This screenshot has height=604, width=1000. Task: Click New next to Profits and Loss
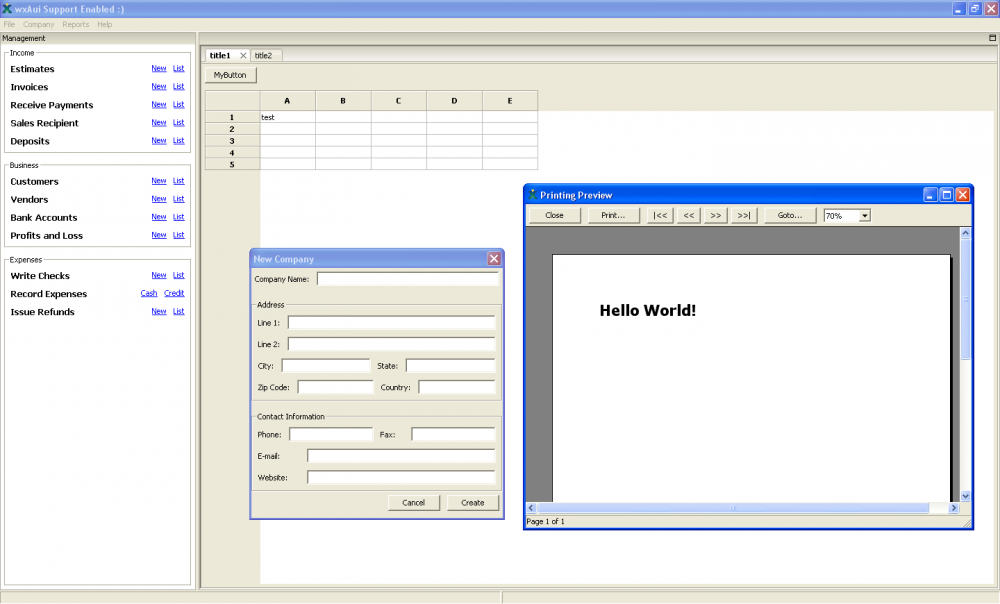click(x=159, y=235)
